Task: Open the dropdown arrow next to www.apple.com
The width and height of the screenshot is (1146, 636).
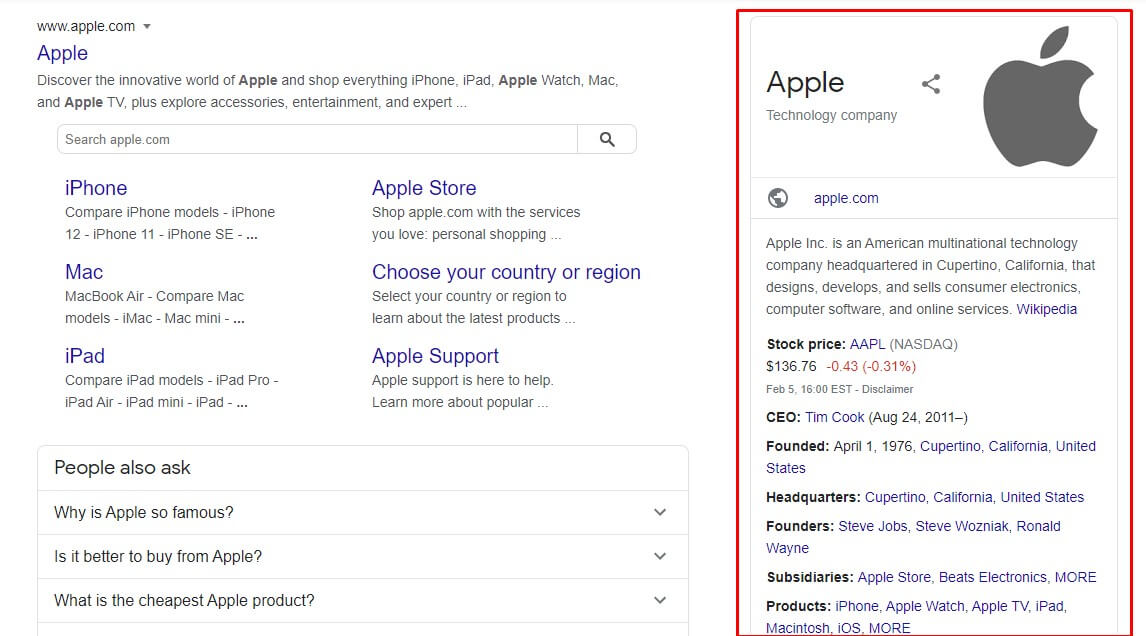Action: (x=147, y=27)
